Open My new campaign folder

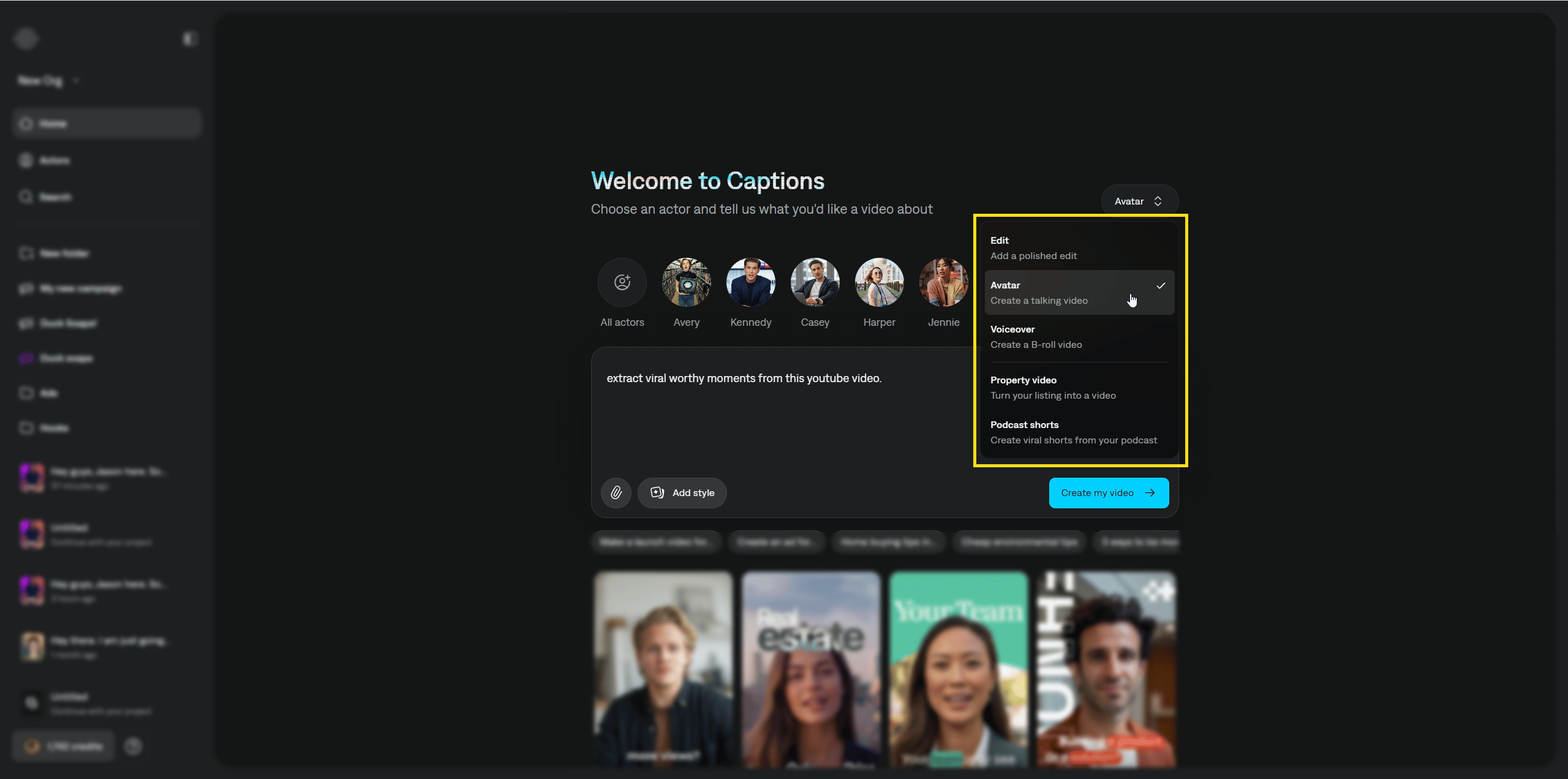(x=107, y=288)
